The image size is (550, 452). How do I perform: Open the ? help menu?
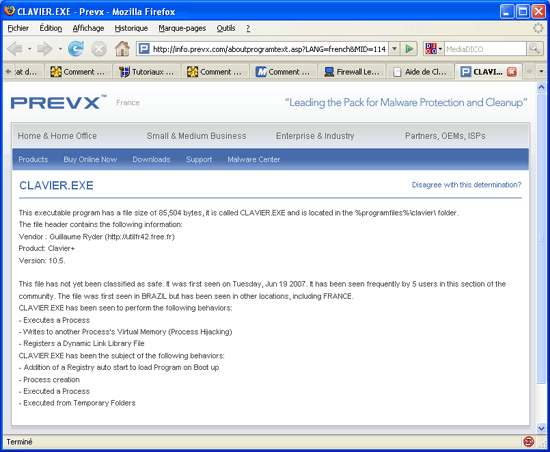point(248,28)
